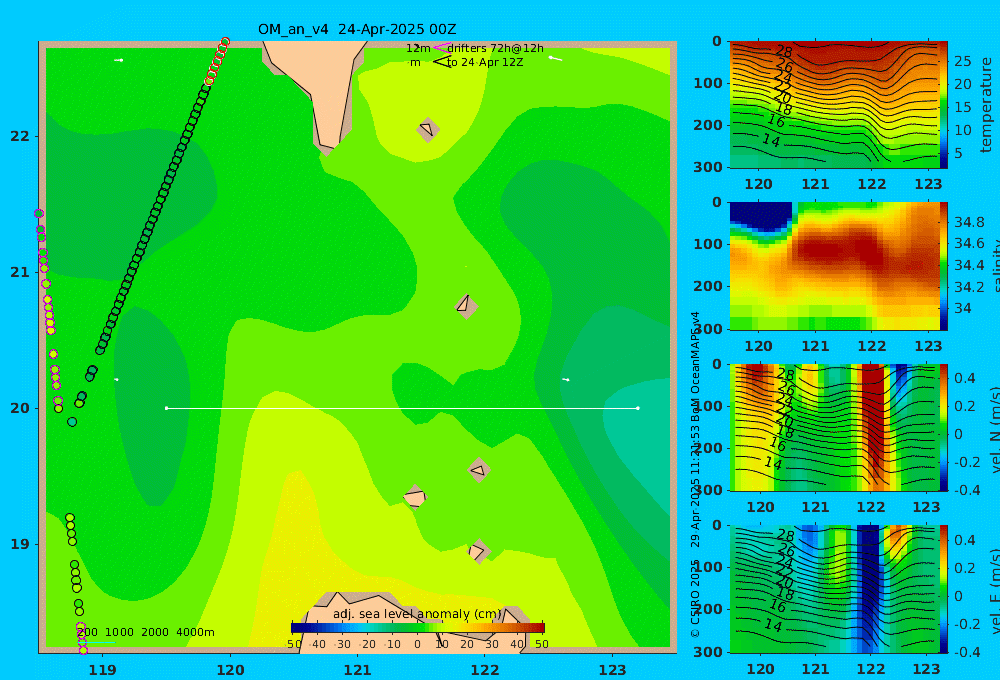Select the island marker near 19.3N, 121.5E
The width and height of the screenshot is (1000, 680).
point(415,497)
